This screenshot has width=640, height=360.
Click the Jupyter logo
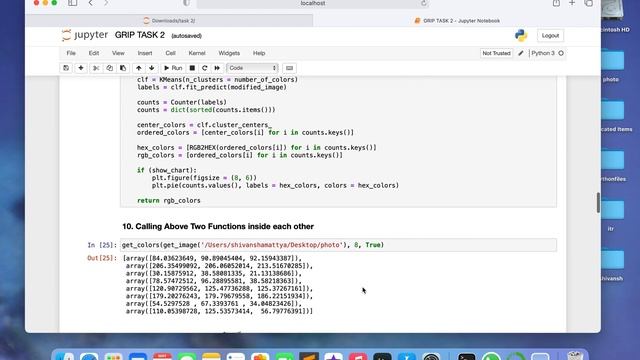(x=85, y=35)
